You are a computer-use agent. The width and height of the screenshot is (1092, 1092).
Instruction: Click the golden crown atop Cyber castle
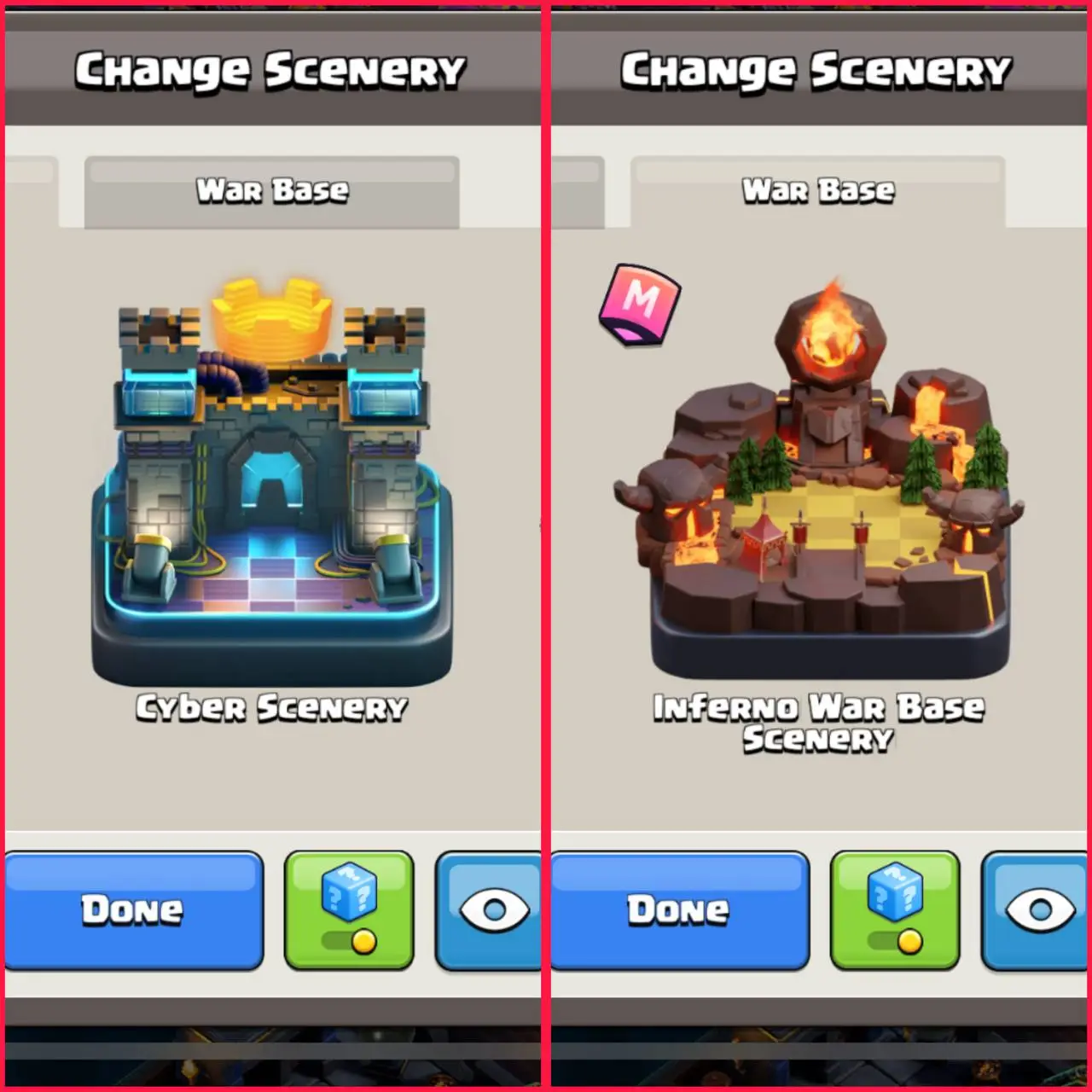[271, 317]
